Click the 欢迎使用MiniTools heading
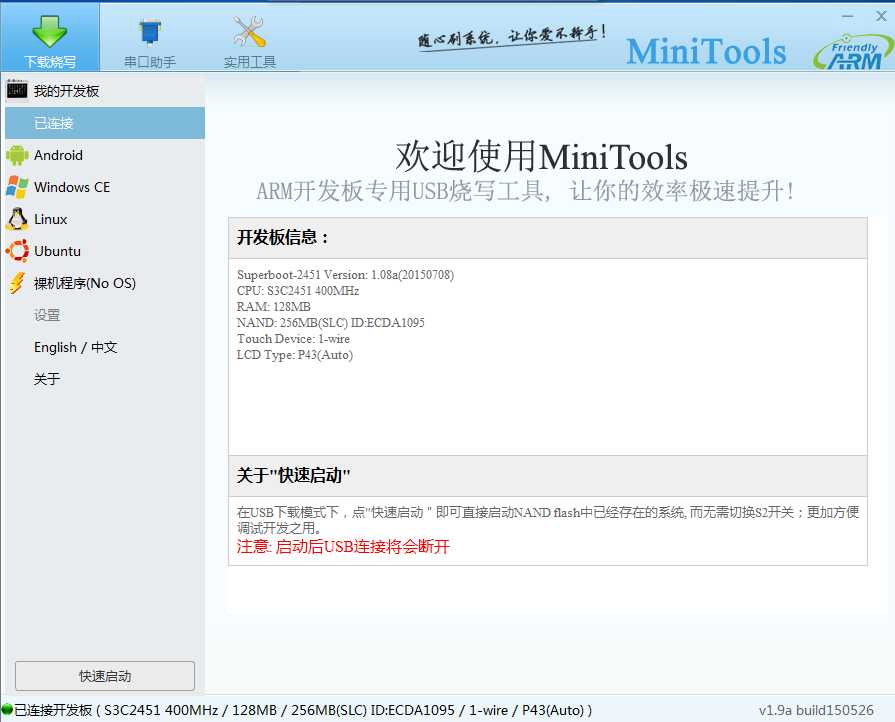 click(541, 156)
